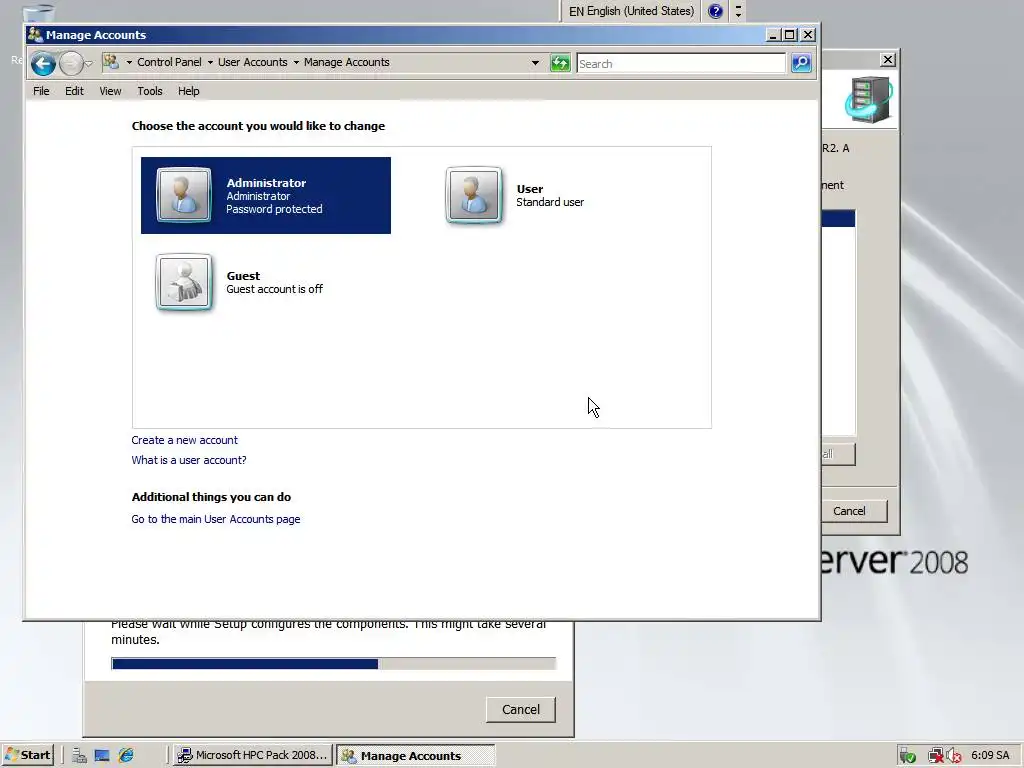The width and height of the screenshot is (1024, 768).
Task: Switch to Microsoft HPC Pack 2008 taskbar button
Action: pos(253,755)
